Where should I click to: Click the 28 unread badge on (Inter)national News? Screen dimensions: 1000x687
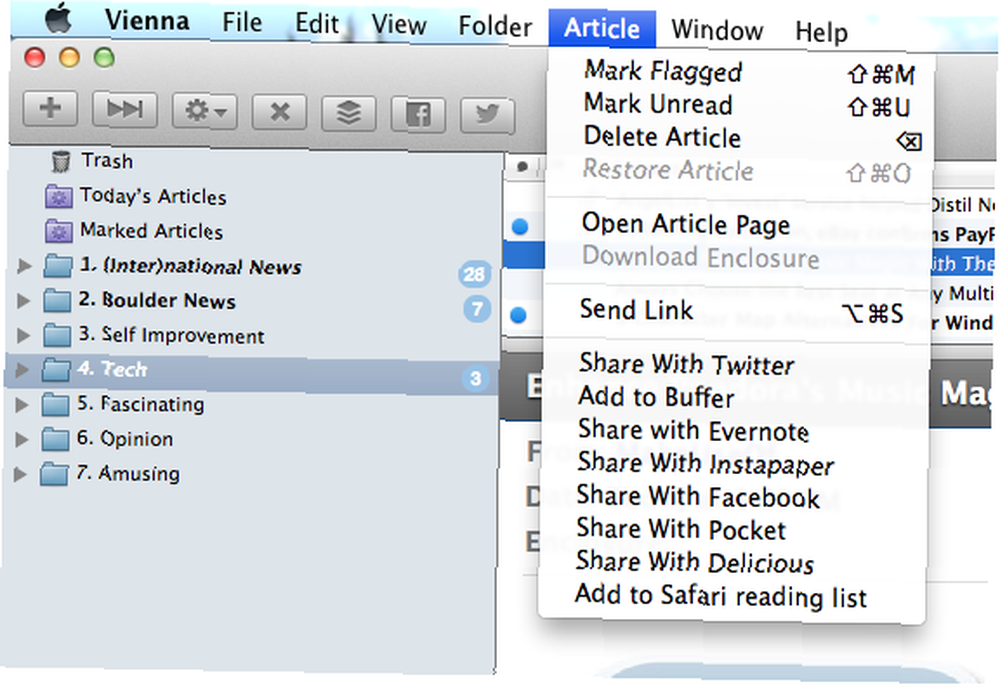click(x=474, y=274)
